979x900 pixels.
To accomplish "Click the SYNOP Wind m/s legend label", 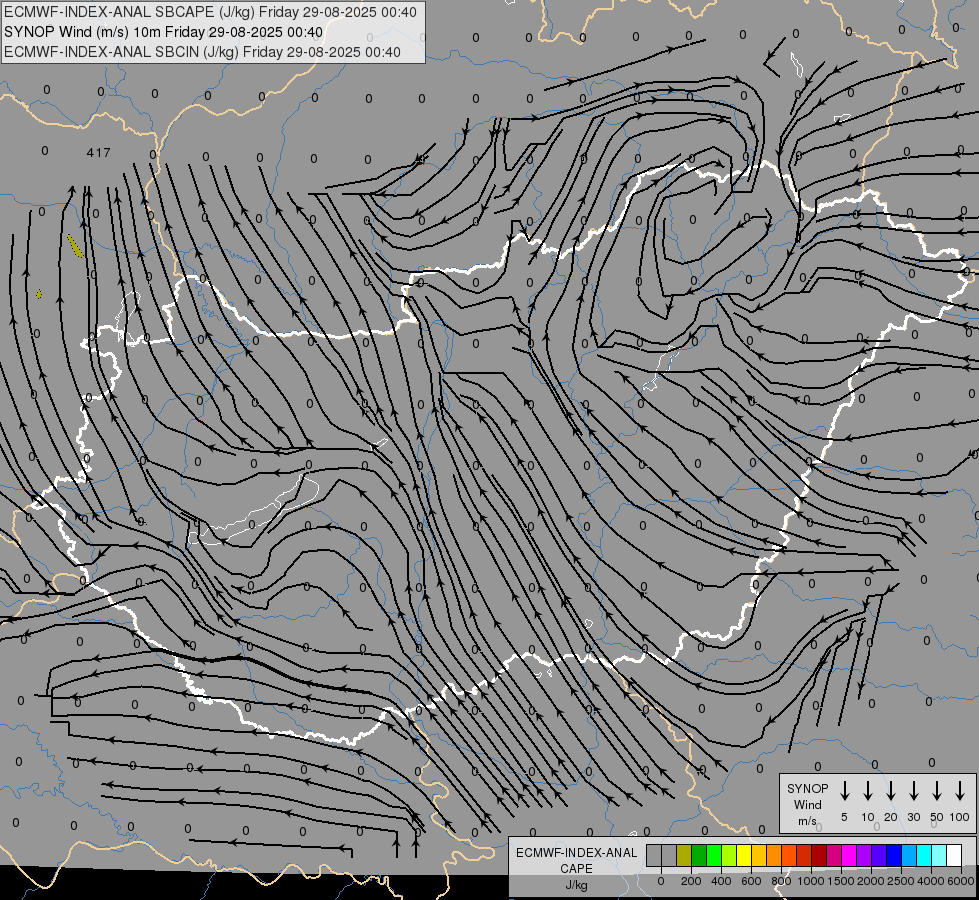I will coord(807,804).
